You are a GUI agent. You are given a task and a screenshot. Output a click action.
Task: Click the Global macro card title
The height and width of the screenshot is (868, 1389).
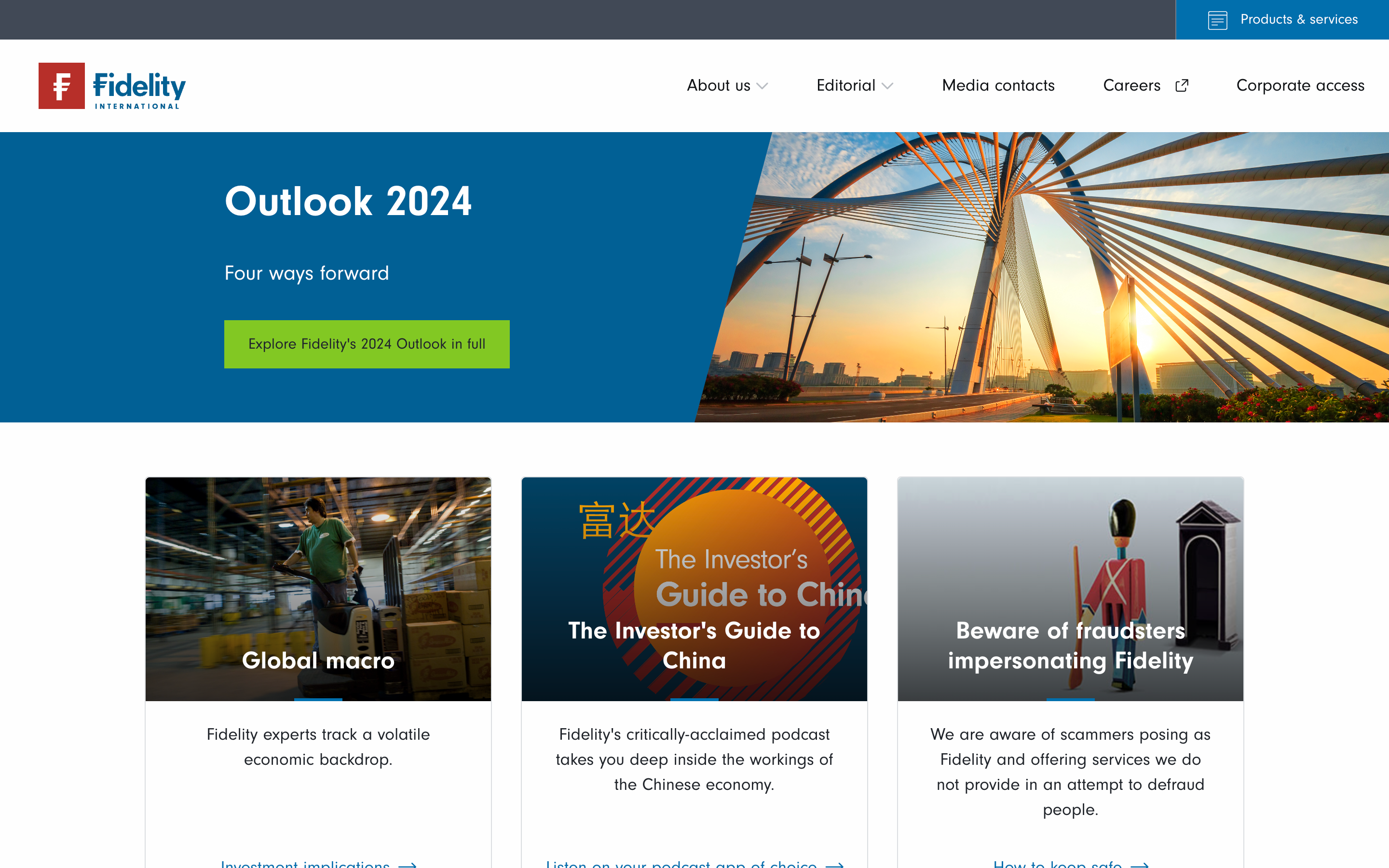(318, 660)
